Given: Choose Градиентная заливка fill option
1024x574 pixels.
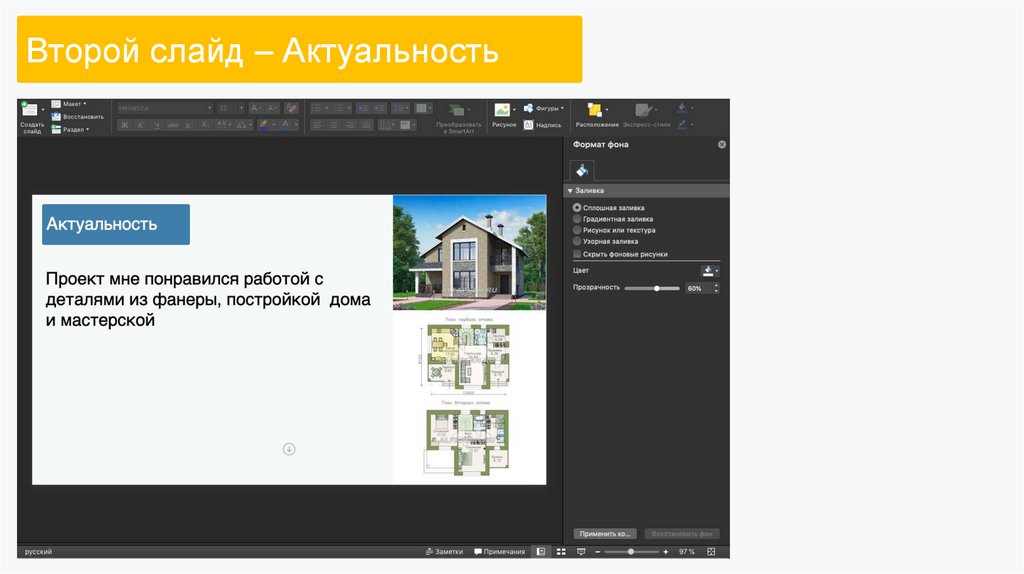Looking at the screenshot, I should pos(577,219).
